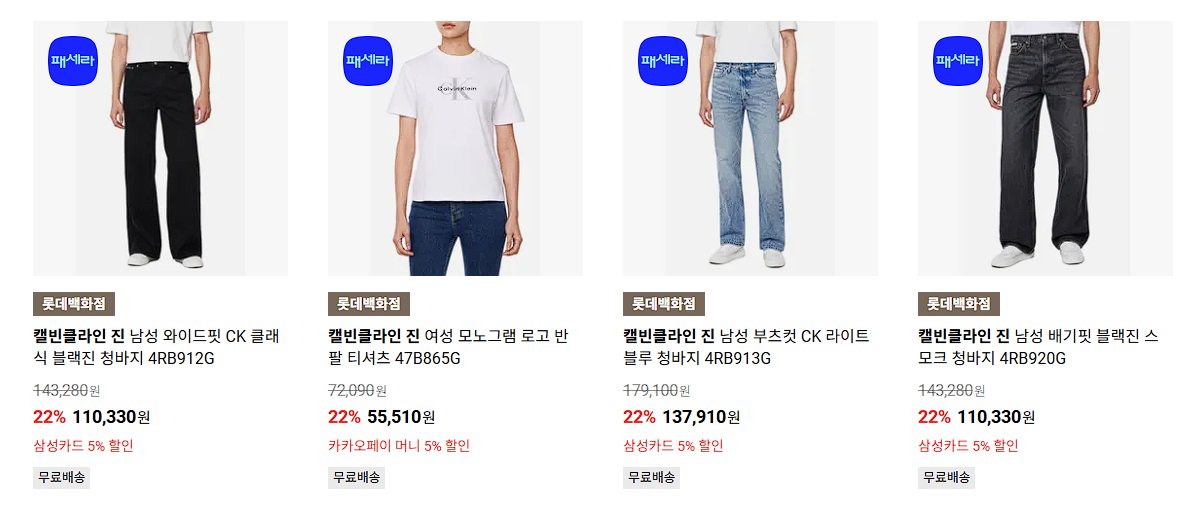Viewport: 1179px width, 507px height.
Task: Click the 137,910원 sale price
Action: (701, 417)
